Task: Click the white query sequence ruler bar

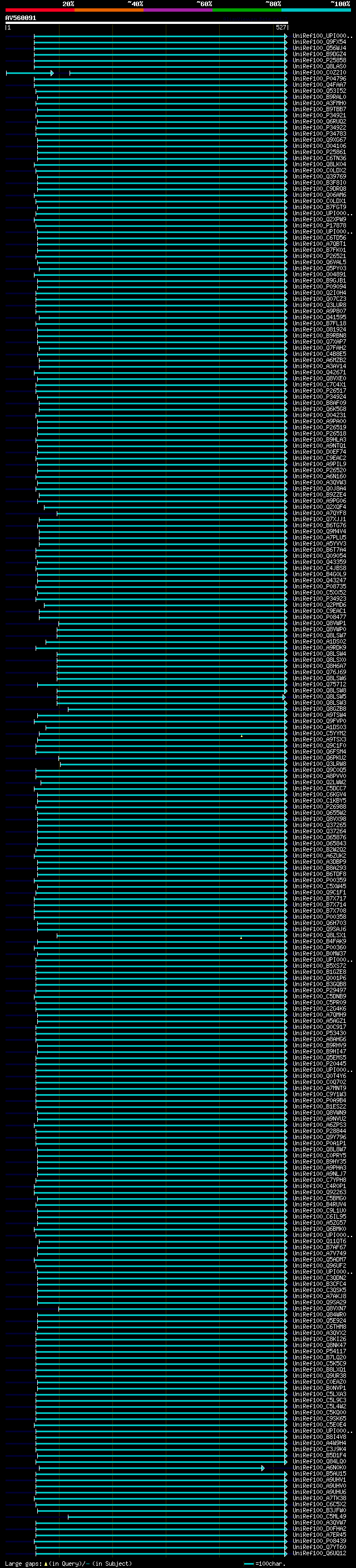Action: [x=146, y=22]
